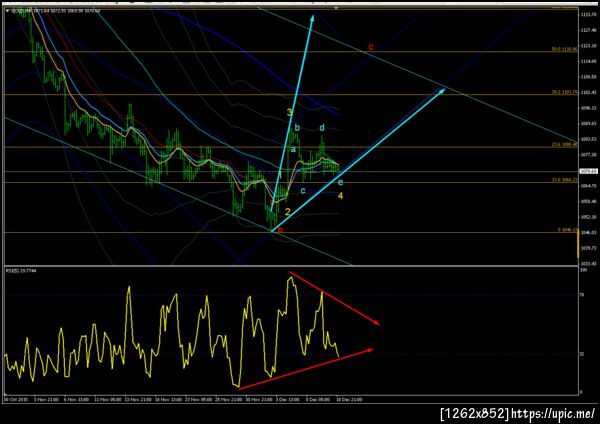This screenshot has height=424, width=600.
Task: Click the 32 level on RSI scale
Action: tap(582, 354)
